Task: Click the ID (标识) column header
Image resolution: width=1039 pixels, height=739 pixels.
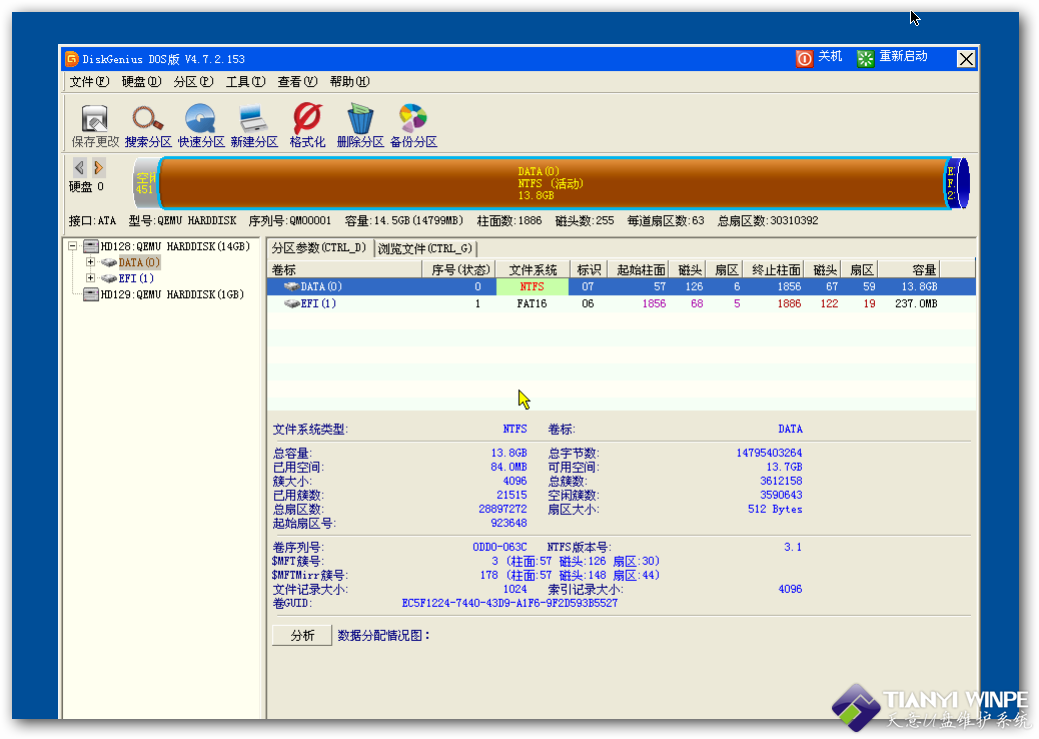Action: 588,270
